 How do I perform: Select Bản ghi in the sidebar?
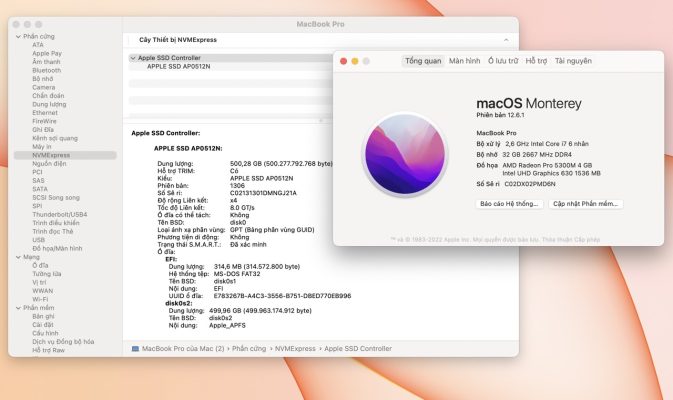43,316
